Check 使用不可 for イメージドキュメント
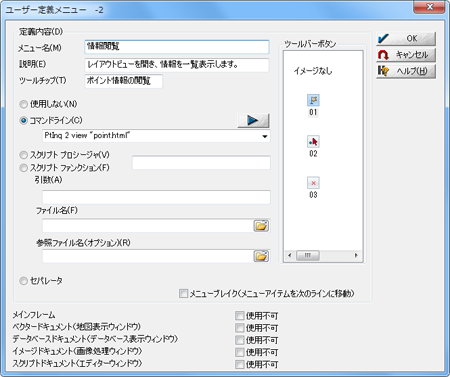450x377 pixels. click(239, 352)
